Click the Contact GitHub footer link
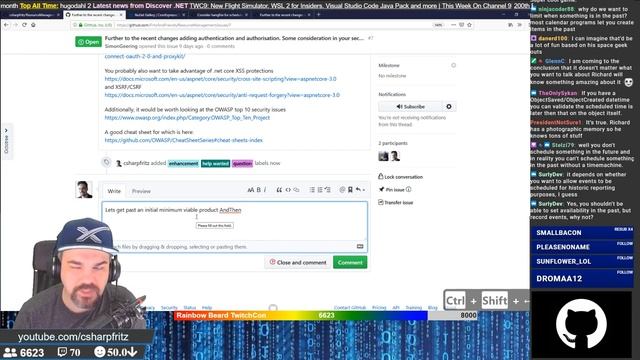The image size is (640, 360). (x=350, y=307)
